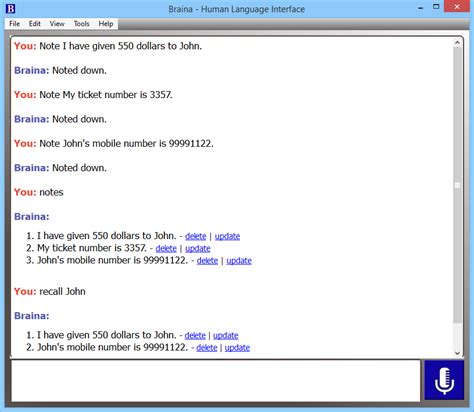Minimize the Braina window
The width and height of the screenshot is (474, 412).
pyautogui.click(x=421, y=8)
